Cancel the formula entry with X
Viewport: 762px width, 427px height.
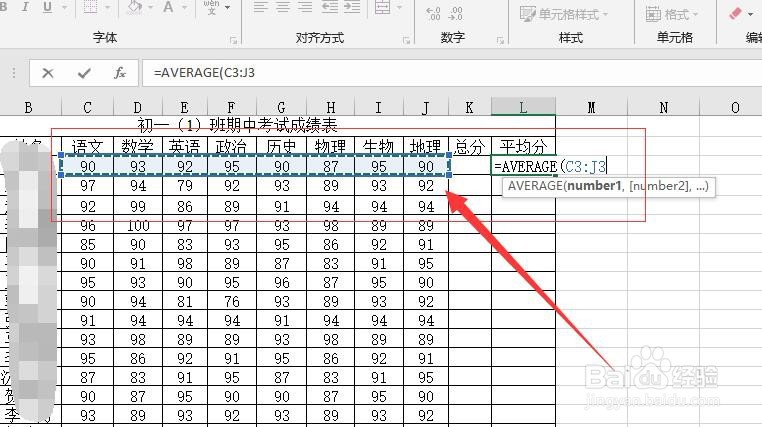[x=48, y=73]
